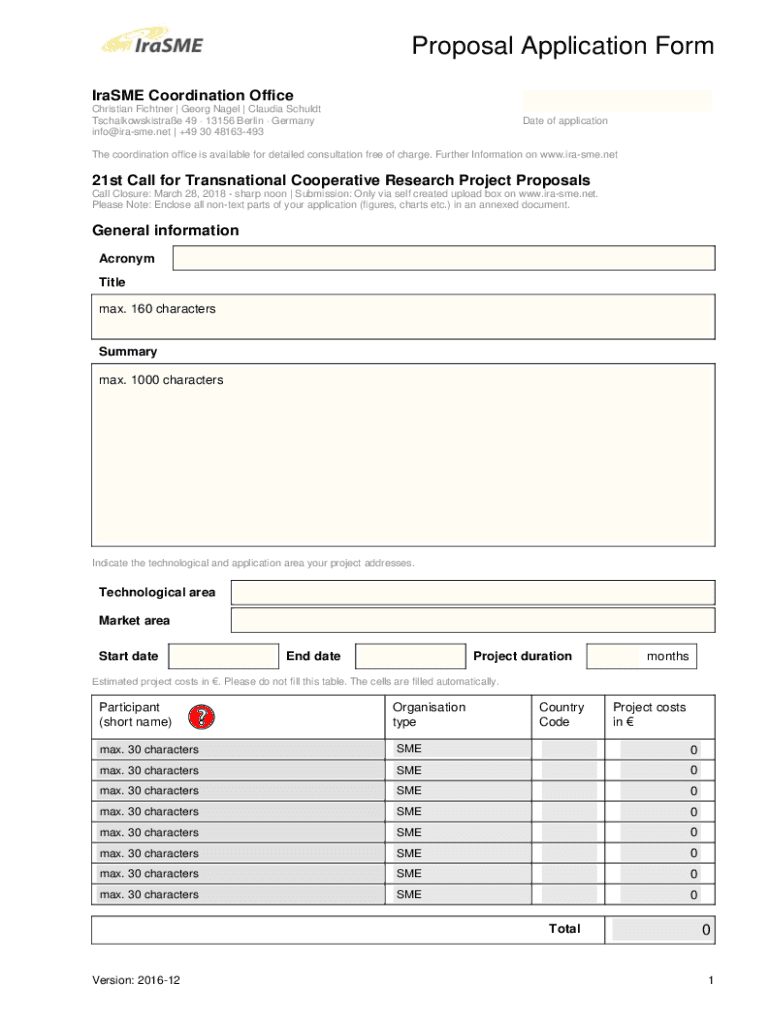Click the last participant short name field
The width and height of the screenshot is (770, 1024).
238,895
